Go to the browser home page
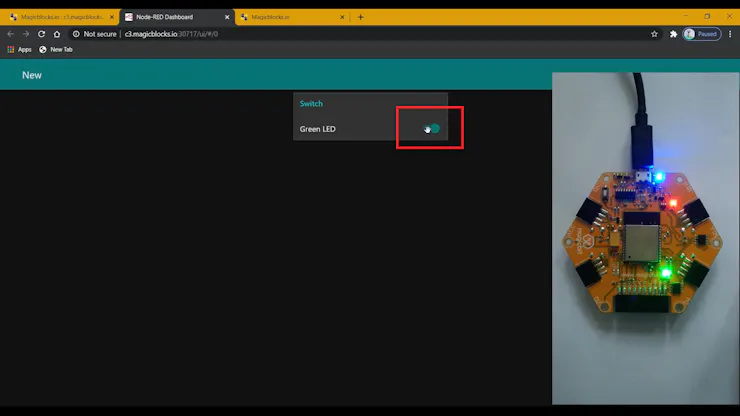Image resolution: width=740 pixels, height=416 pixels. [x=57, y=34]
